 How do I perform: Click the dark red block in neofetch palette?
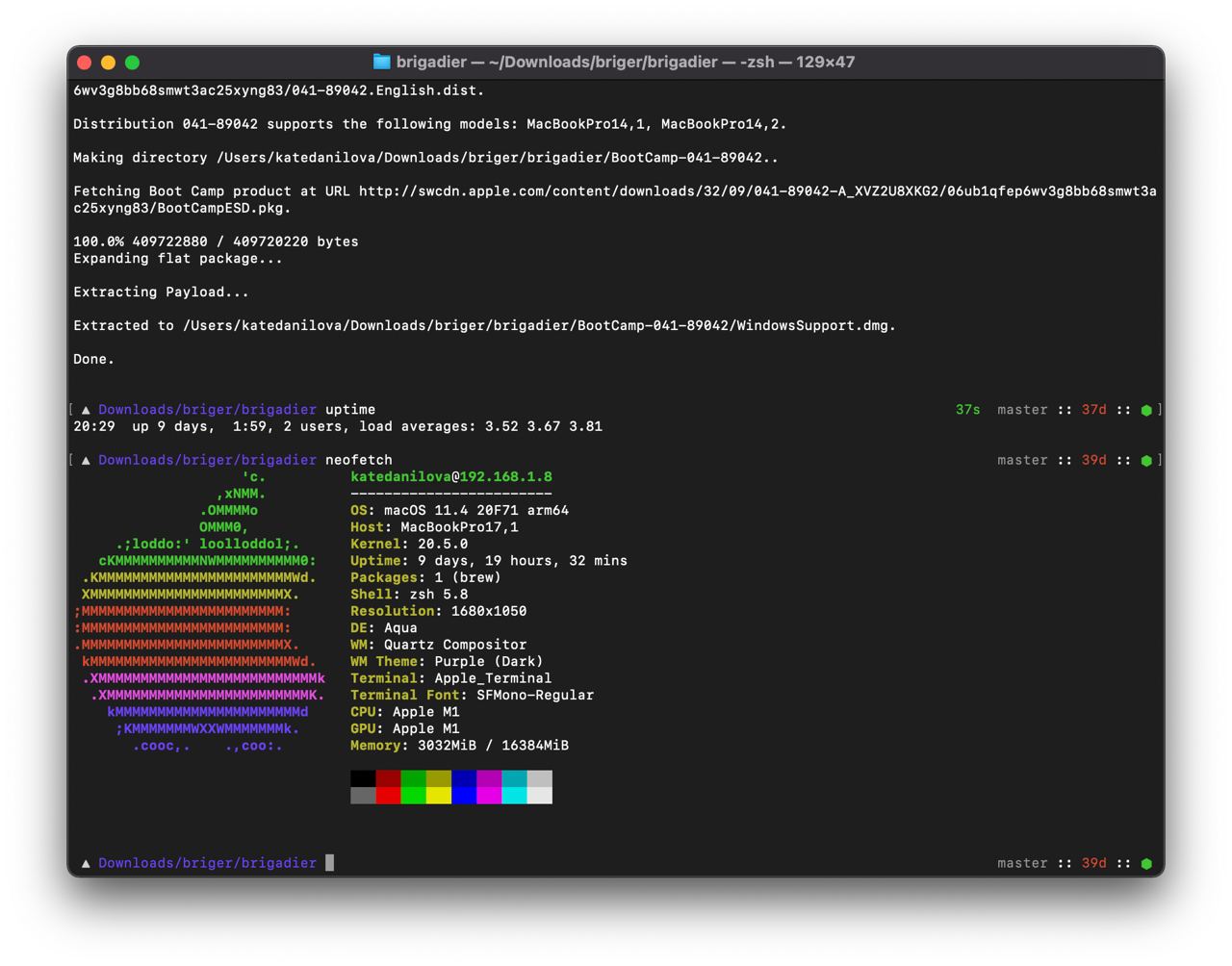(388, 778)
